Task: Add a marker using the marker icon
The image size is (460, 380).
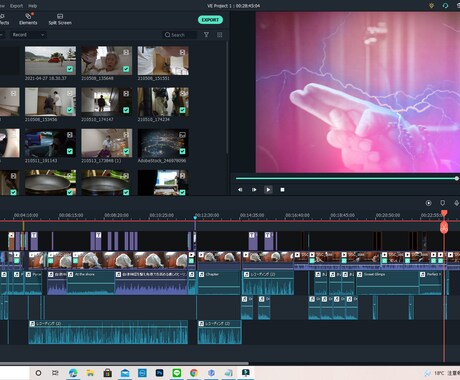Action: pyautogui.click(x=443, y=203)
